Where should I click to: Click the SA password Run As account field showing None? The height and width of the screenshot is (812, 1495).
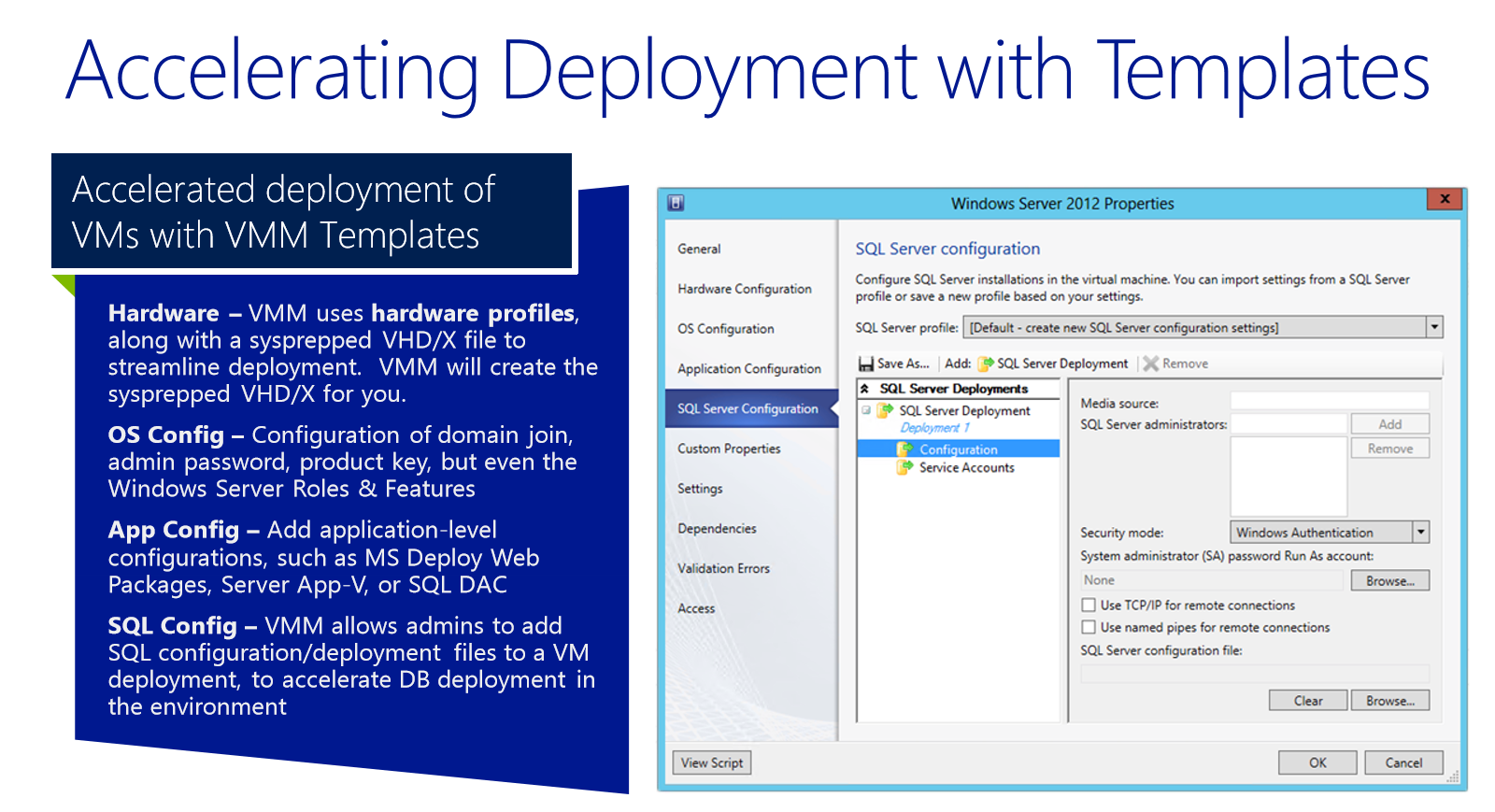(x=1212, y=580)
